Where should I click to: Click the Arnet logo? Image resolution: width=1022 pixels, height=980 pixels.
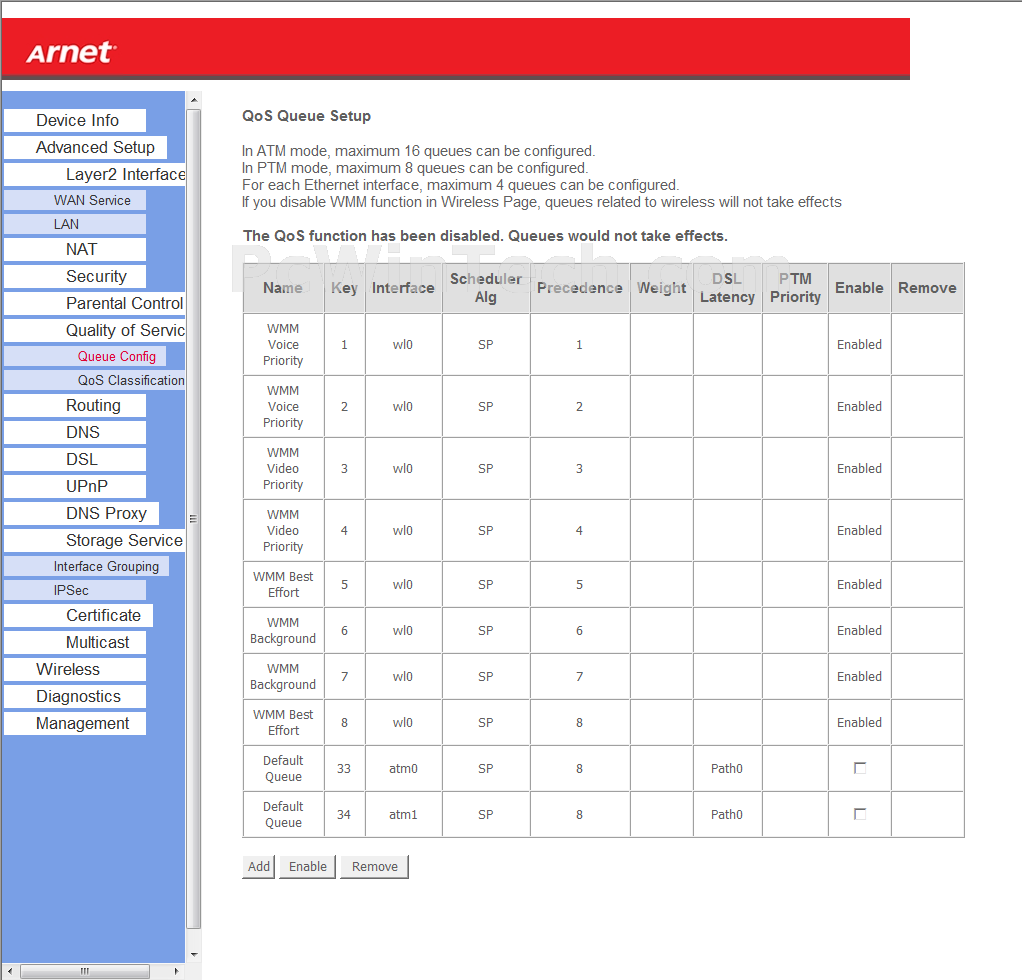tap(71, 53)
